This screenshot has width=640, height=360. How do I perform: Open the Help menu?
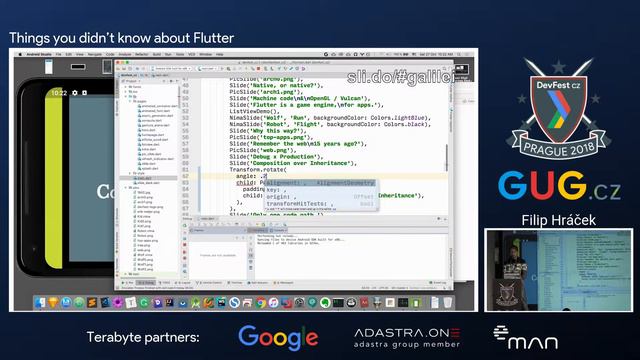coord(220,54)
